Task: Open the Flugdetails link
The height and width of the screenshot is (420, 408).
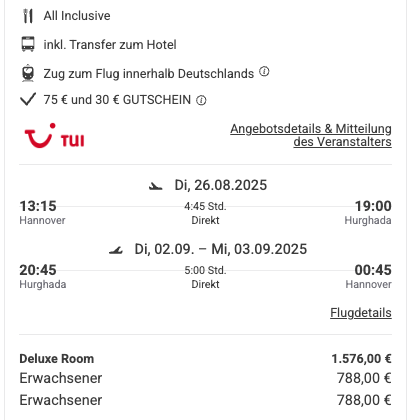Action: [361, 313]
